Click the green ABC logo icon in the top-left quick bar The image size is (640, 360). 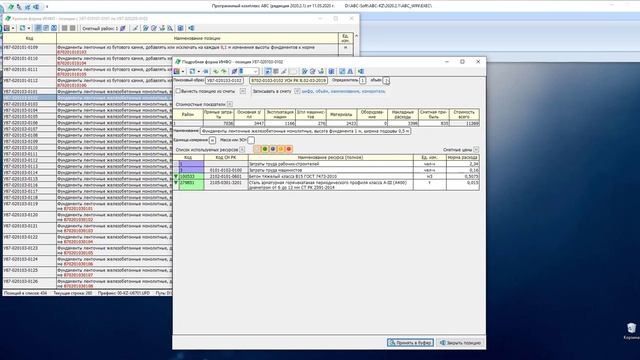tap(11, 7)
